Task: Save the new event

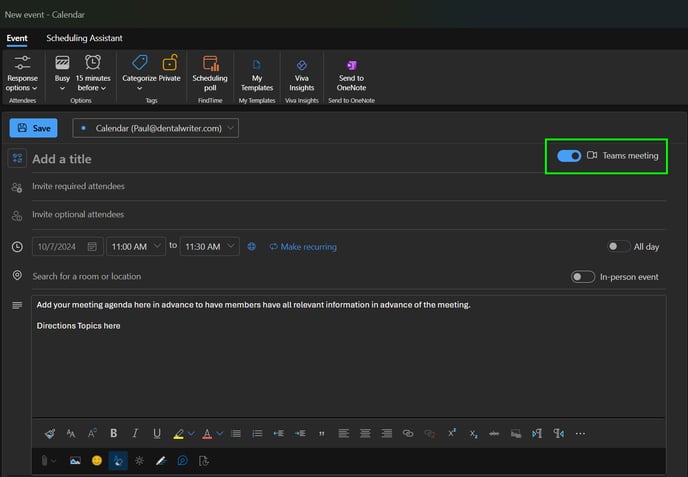Action: pos(33,128)
